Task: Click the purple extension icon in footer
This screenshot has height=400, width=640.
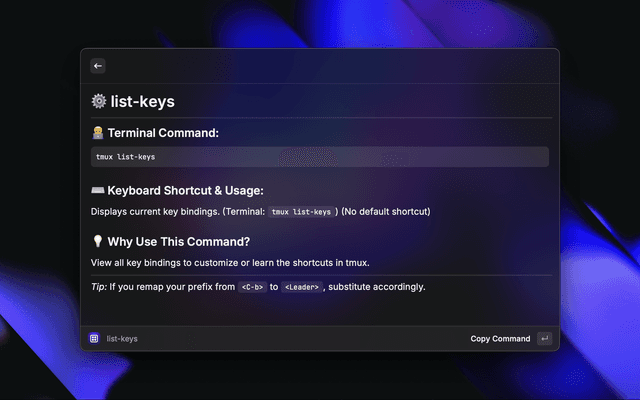Action: (94, 339)
